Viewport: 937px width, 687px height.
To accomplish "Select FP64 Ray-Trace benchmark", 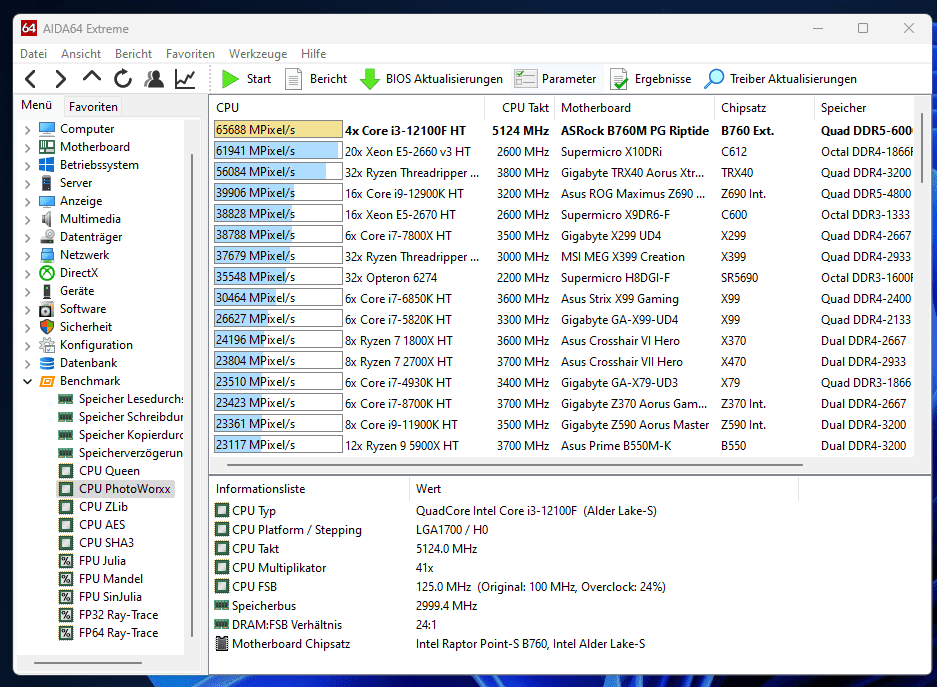I will click(x=118, y=633).
